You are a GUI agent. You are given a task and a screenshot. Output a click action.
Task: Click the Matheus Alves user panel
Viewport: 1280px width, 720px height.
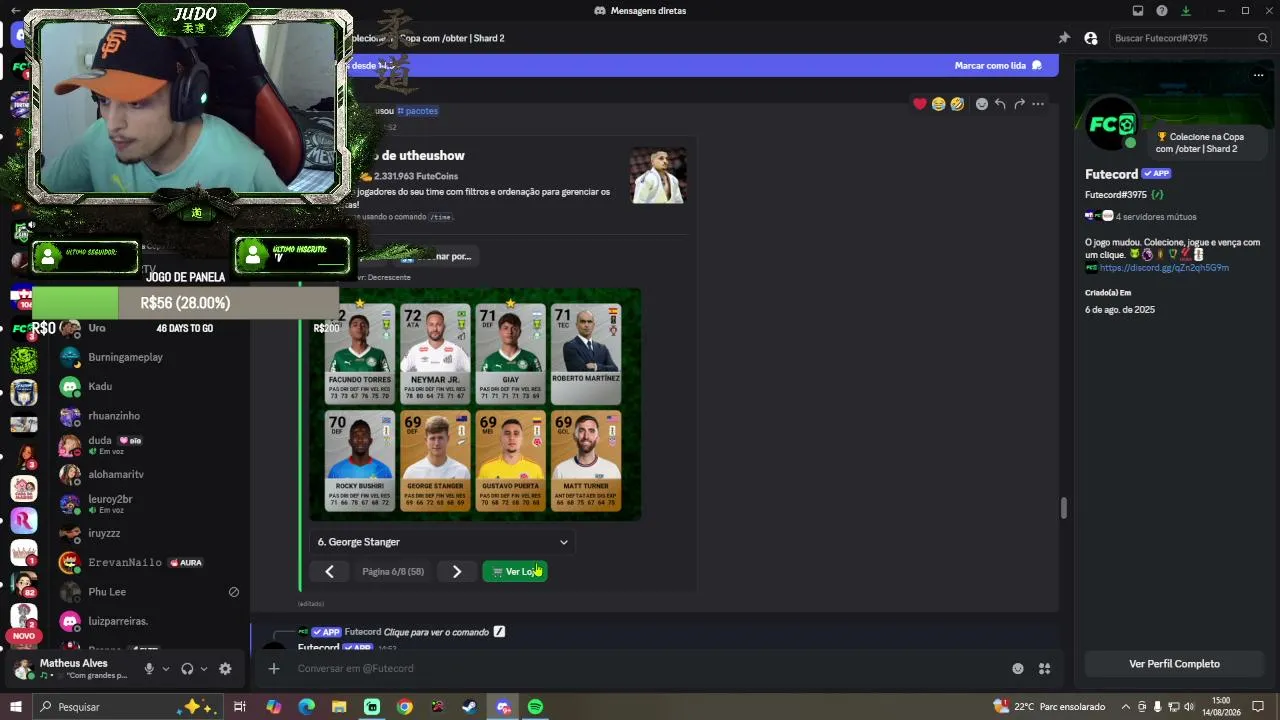(72, 669)
